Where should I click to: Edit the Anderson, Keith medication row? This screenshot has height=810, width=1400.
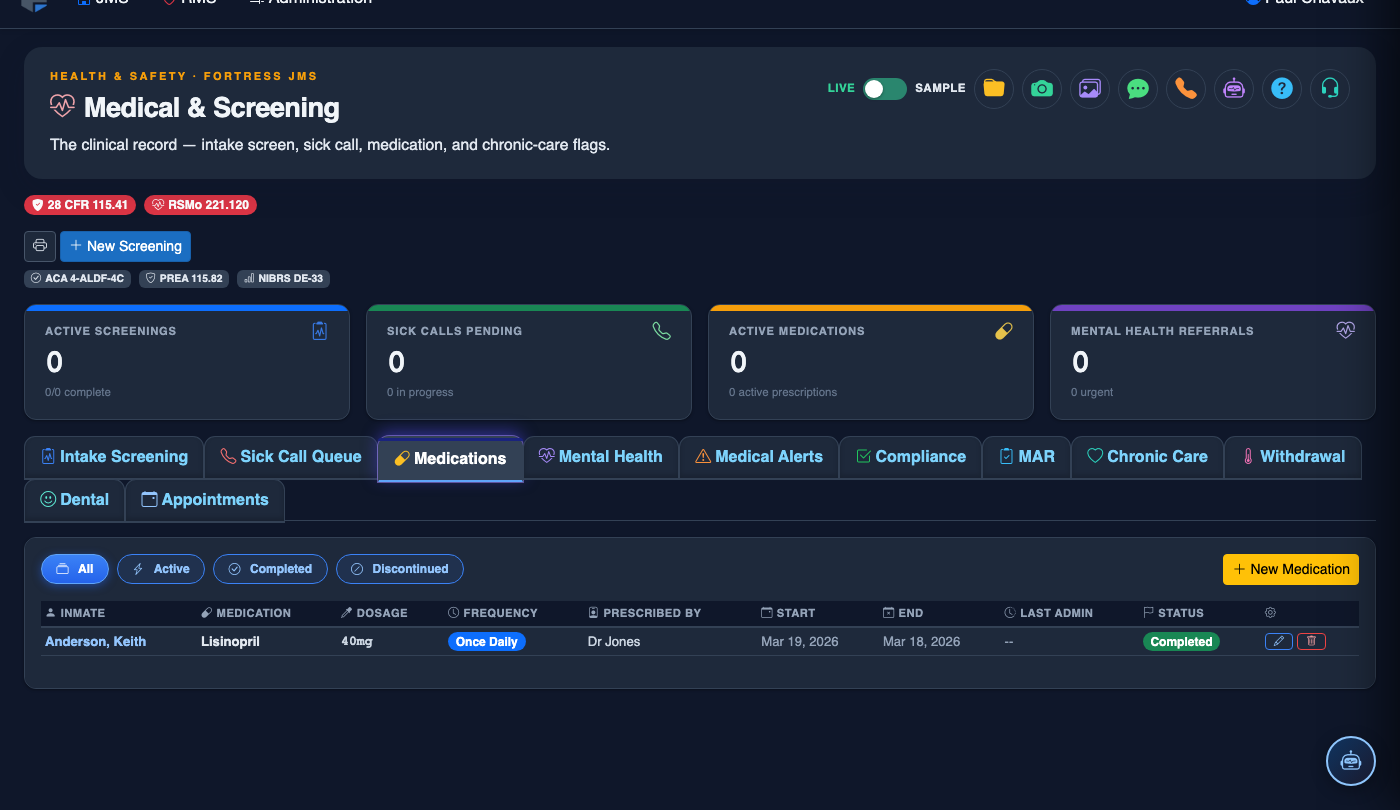[1278, 642]
